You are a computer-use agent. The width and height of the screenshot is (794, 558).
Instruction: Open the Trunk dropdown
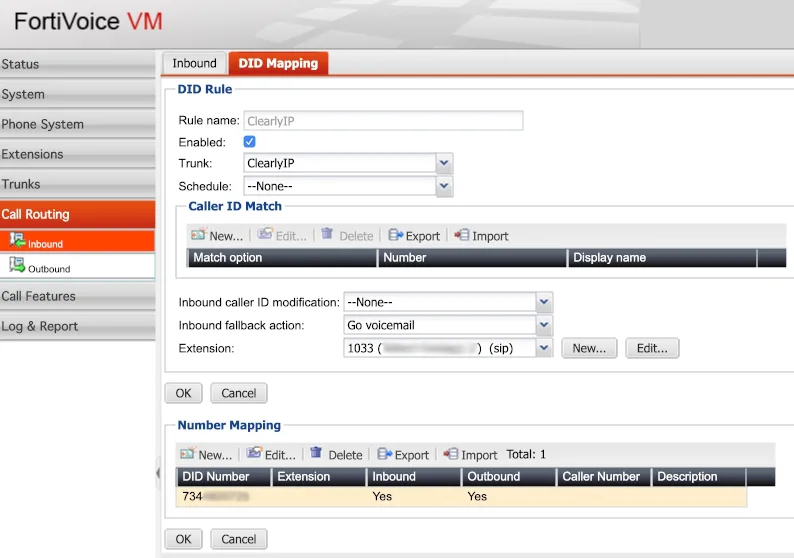[x=444, y=163]
